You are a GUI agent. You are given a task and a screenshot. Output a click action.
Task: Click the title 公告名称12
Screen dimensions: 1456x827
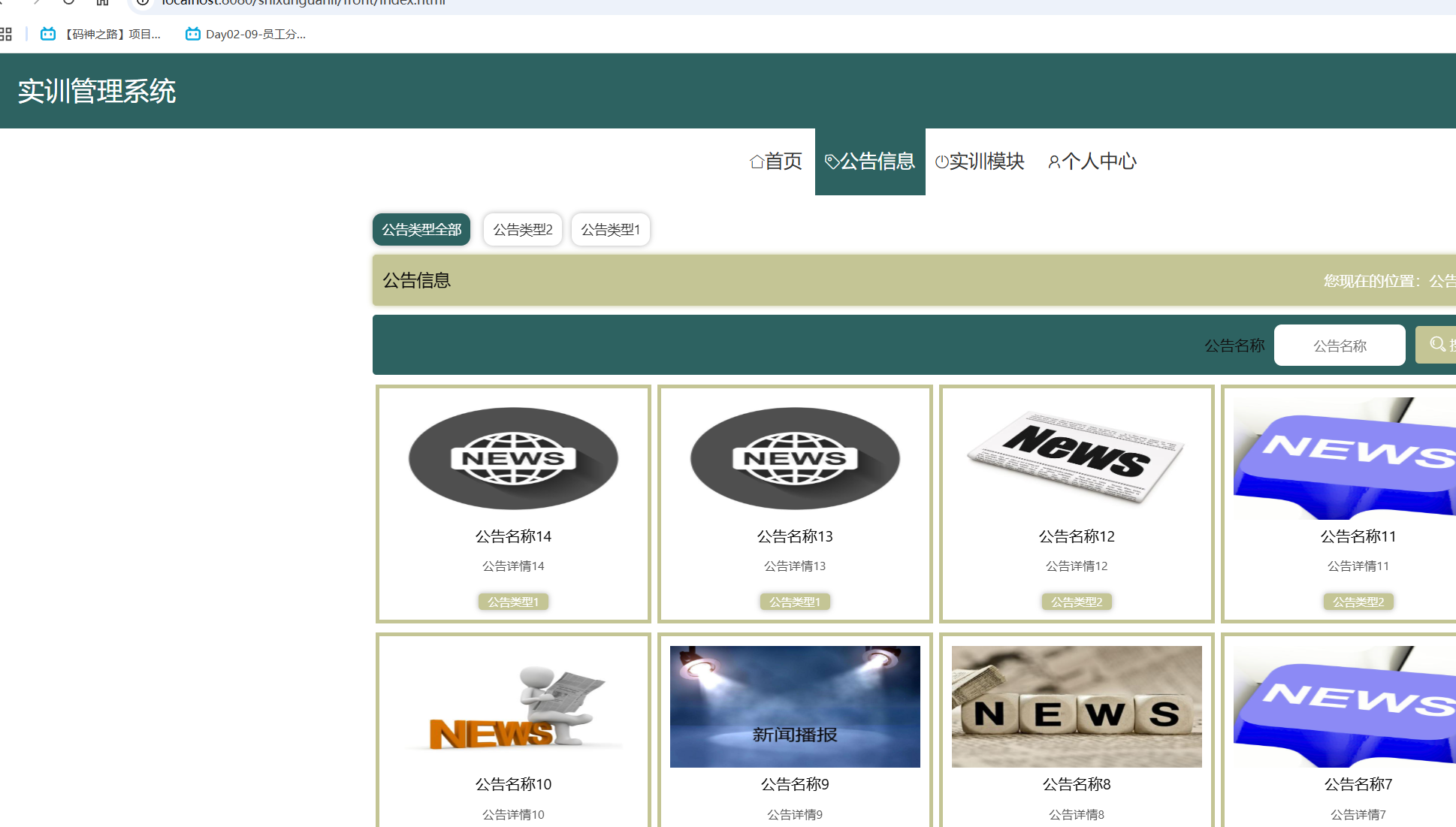tap(1077, 536)
